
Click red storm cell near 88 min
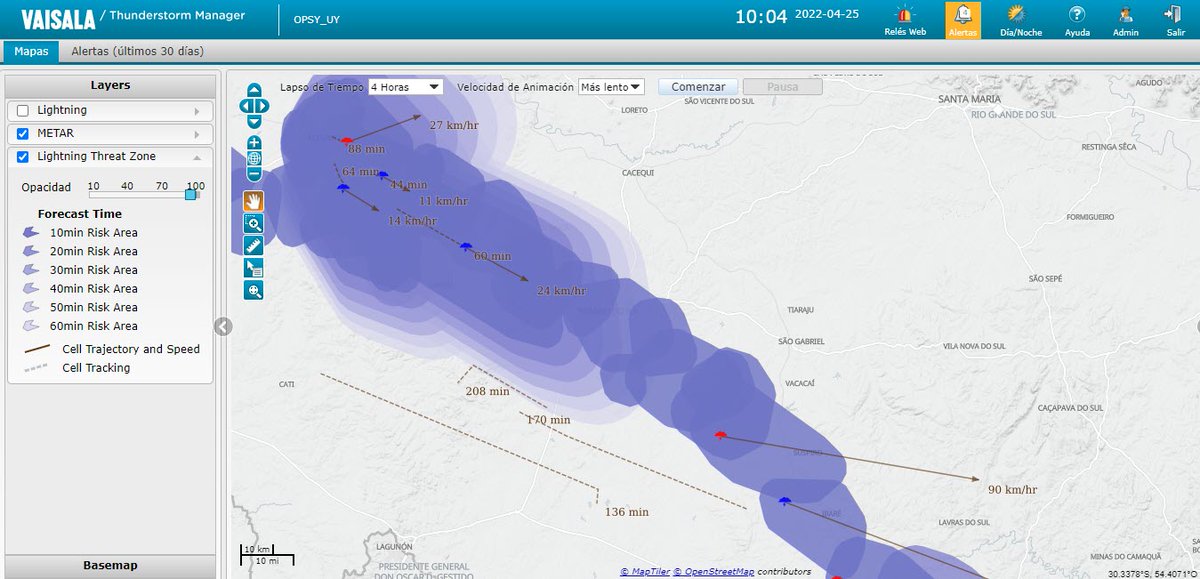click(346, 141)
